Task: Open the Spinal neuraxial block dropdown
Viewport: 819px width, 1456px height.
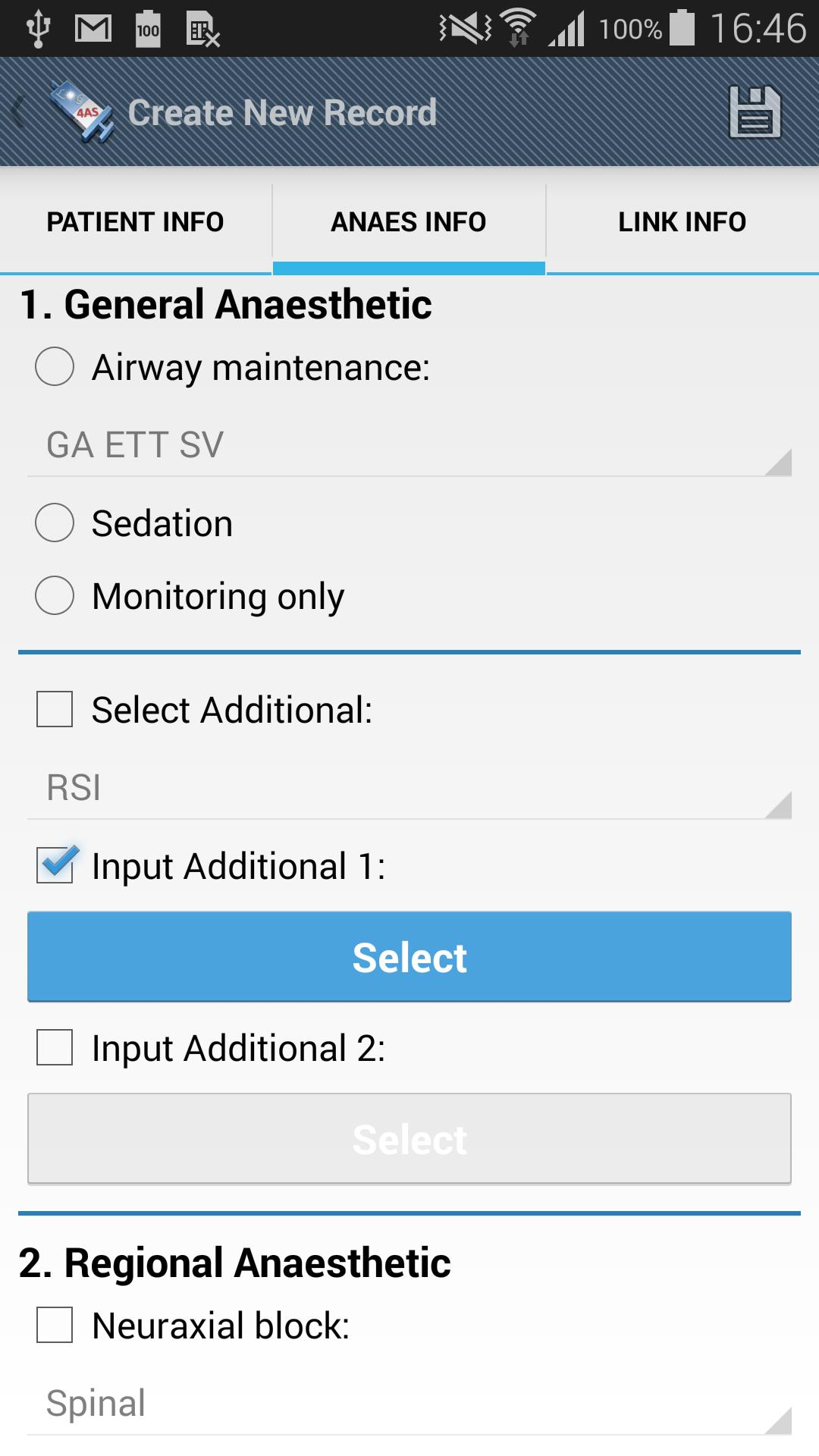Action: point(409,1404)
